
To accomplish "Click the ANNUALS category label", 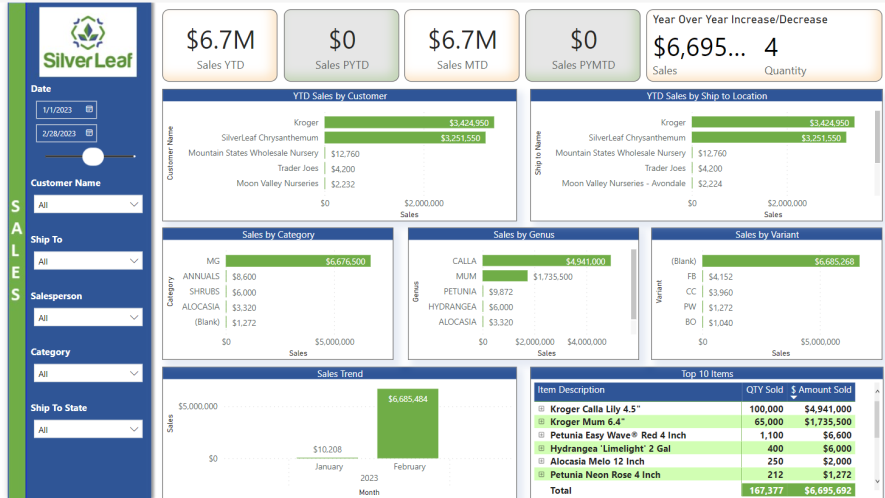I will pos(201,276).
